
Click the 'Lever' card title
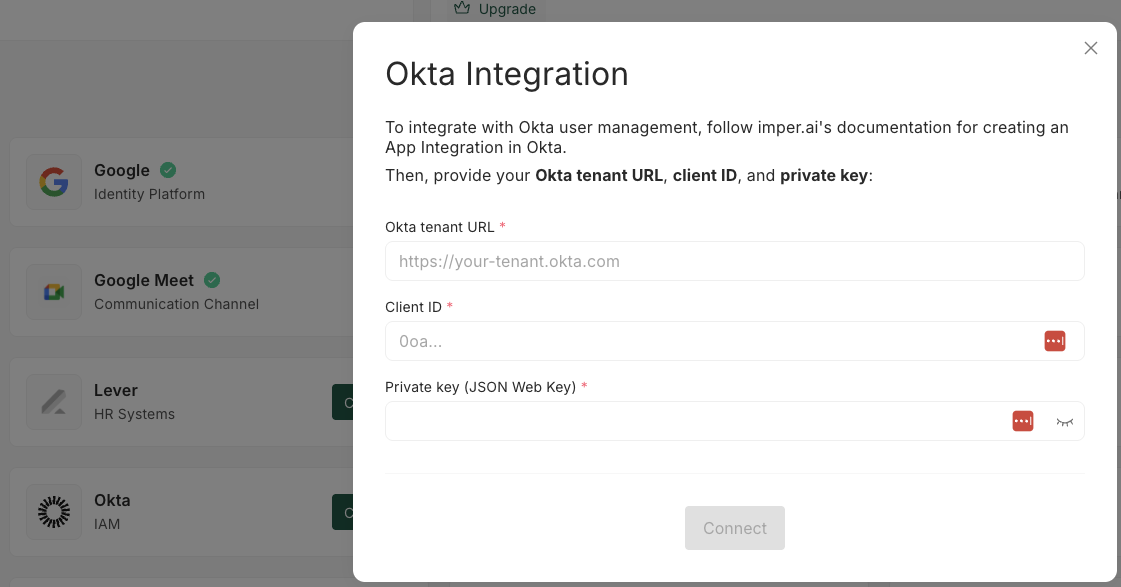115,390
